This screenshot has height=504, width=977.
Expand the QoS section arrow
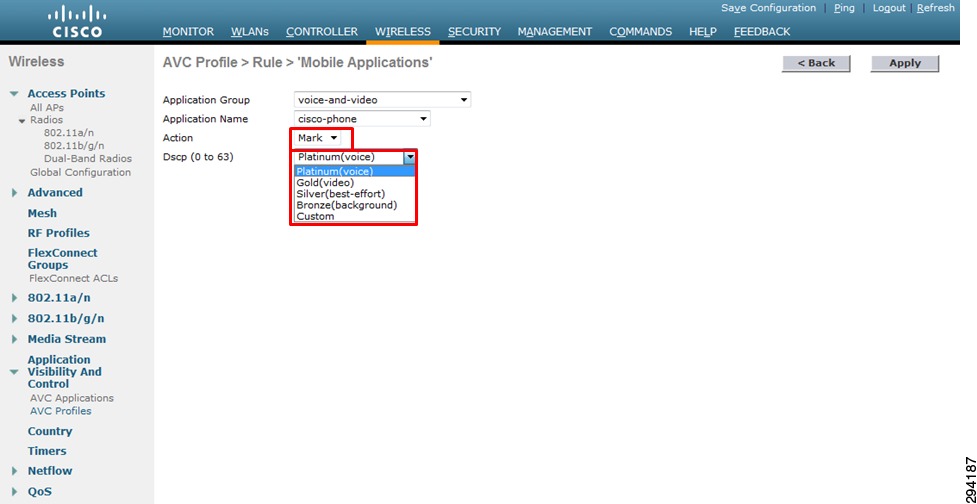pyautogui.click(x=14, y=492)
